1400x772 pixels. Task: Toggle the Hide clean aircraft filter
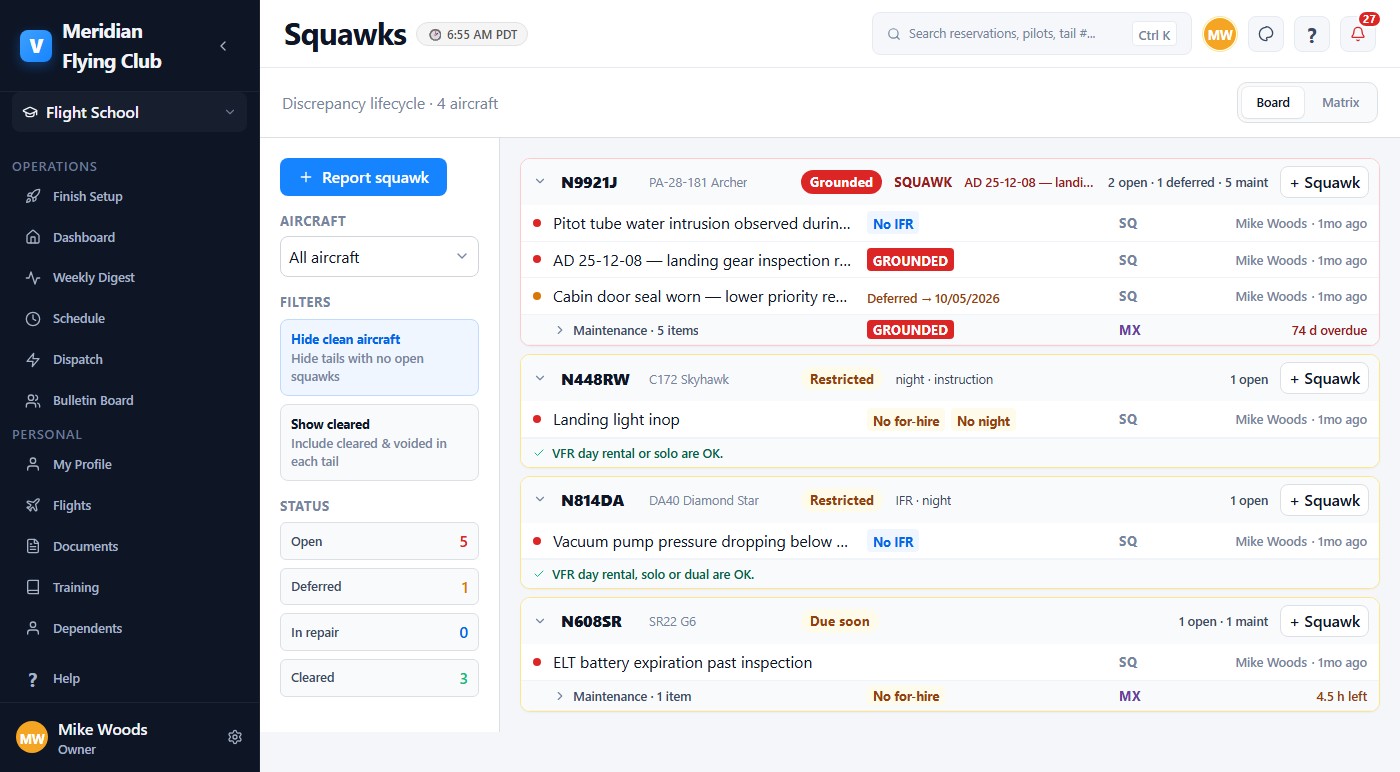379,357
